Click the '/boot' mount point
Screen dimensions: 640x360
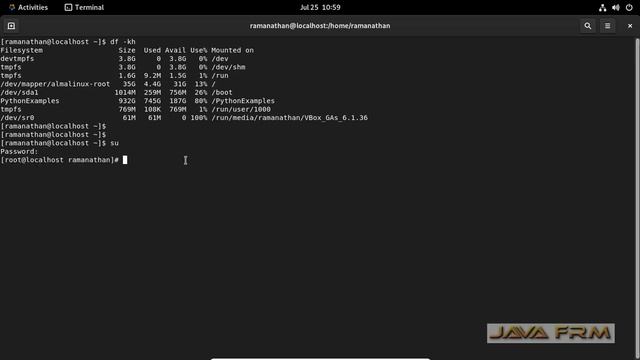pos(222,92)
